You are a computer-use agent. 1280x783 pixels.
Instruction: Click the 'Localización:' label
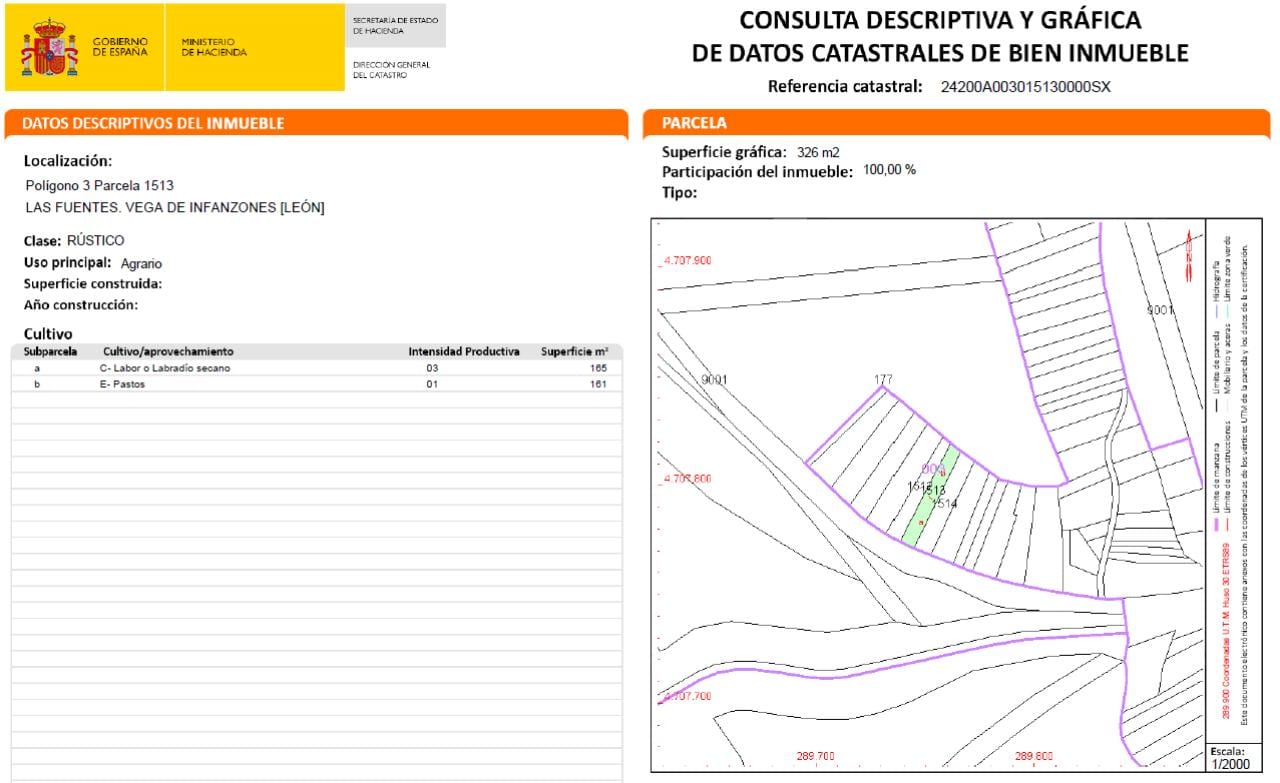point(68,161)
